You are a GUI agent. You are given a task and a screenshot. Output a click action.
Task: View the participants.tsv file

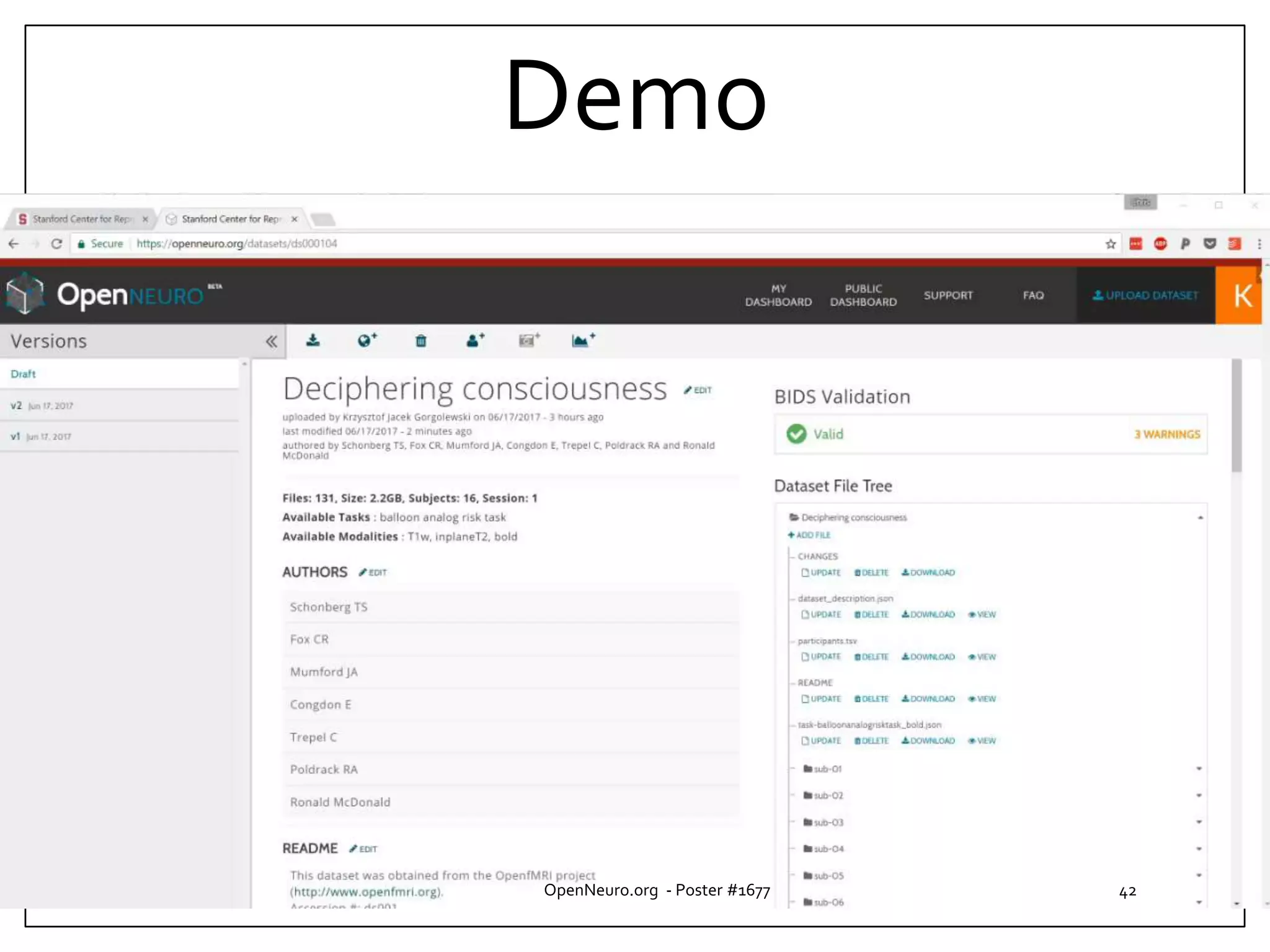982,657
